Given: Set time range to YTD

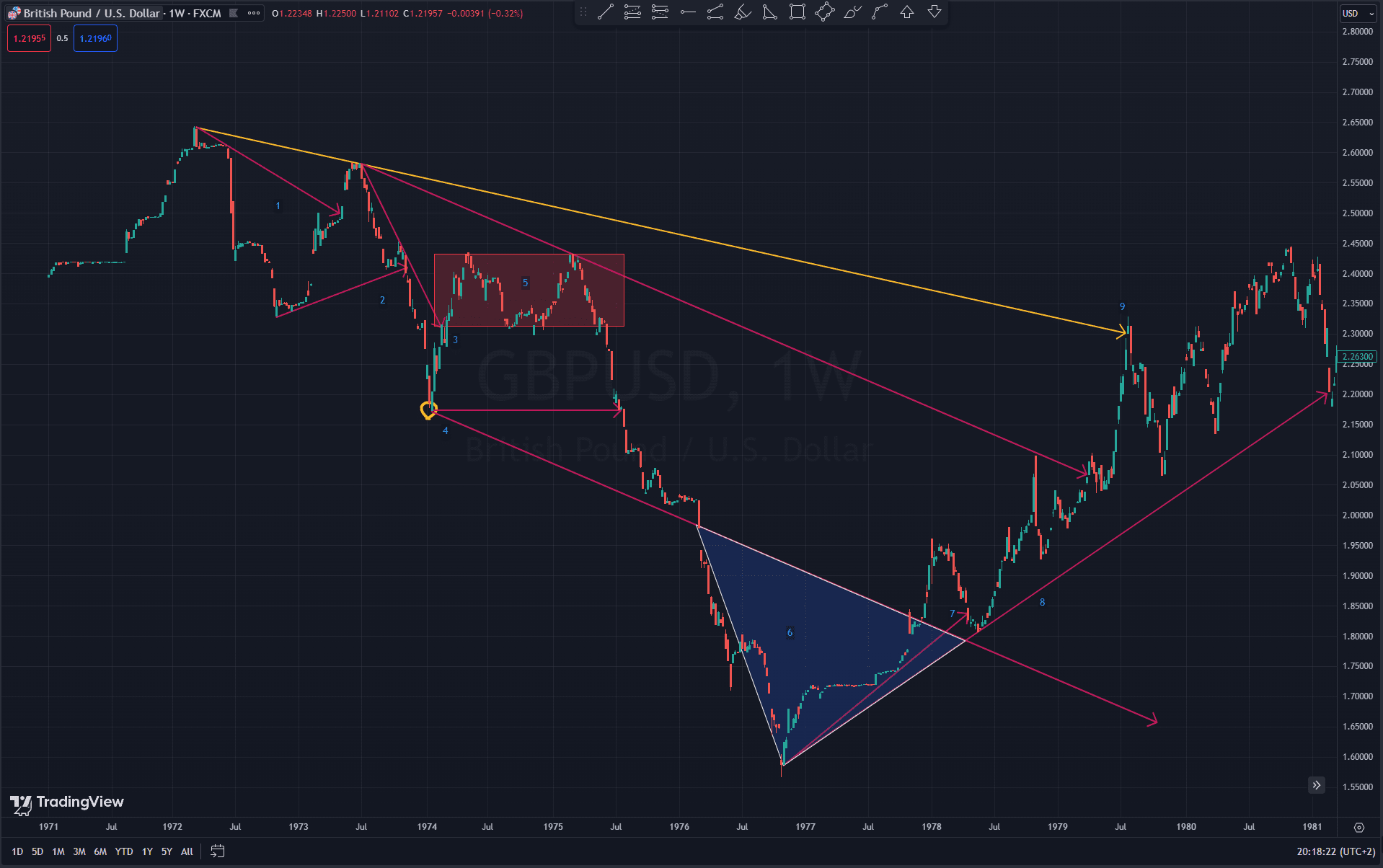Looking at the screenshot, I should point(124,851).
